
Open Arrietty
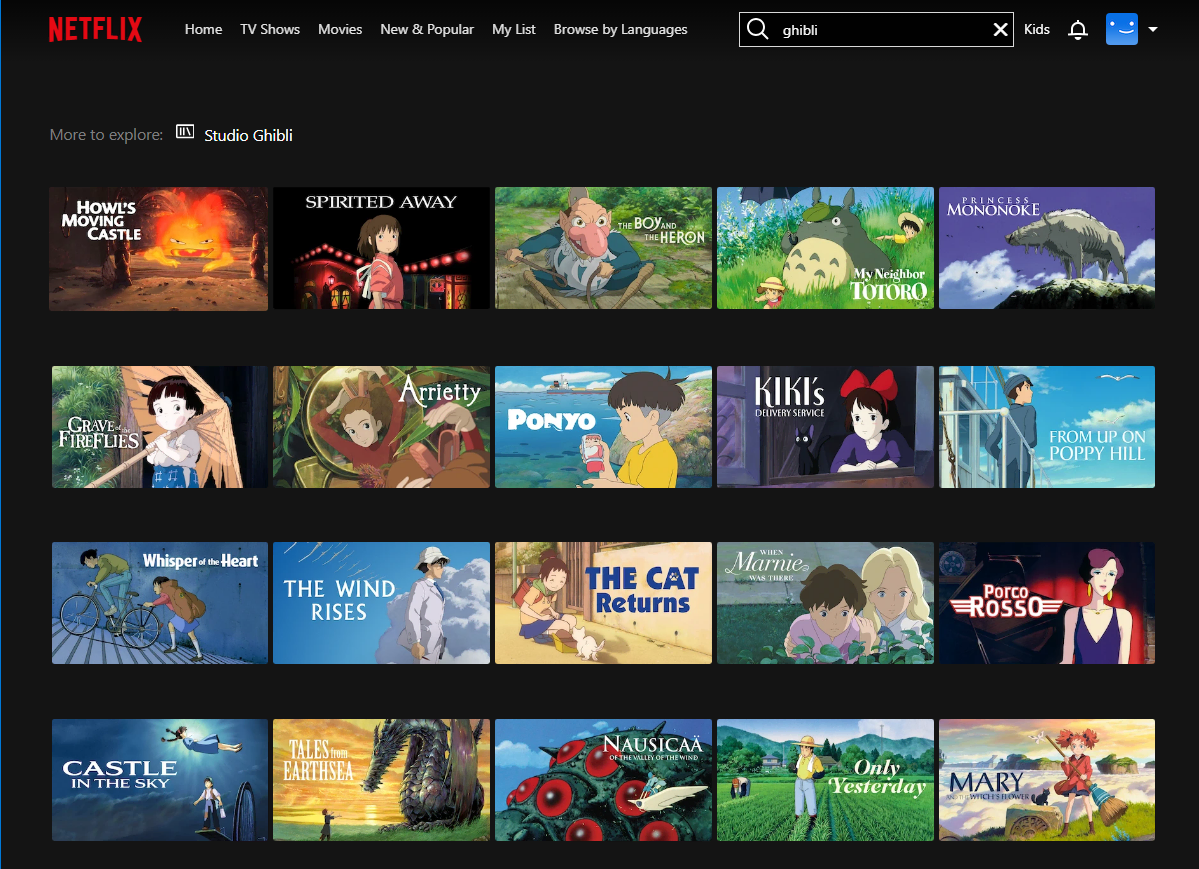click(x=382, y=427)
